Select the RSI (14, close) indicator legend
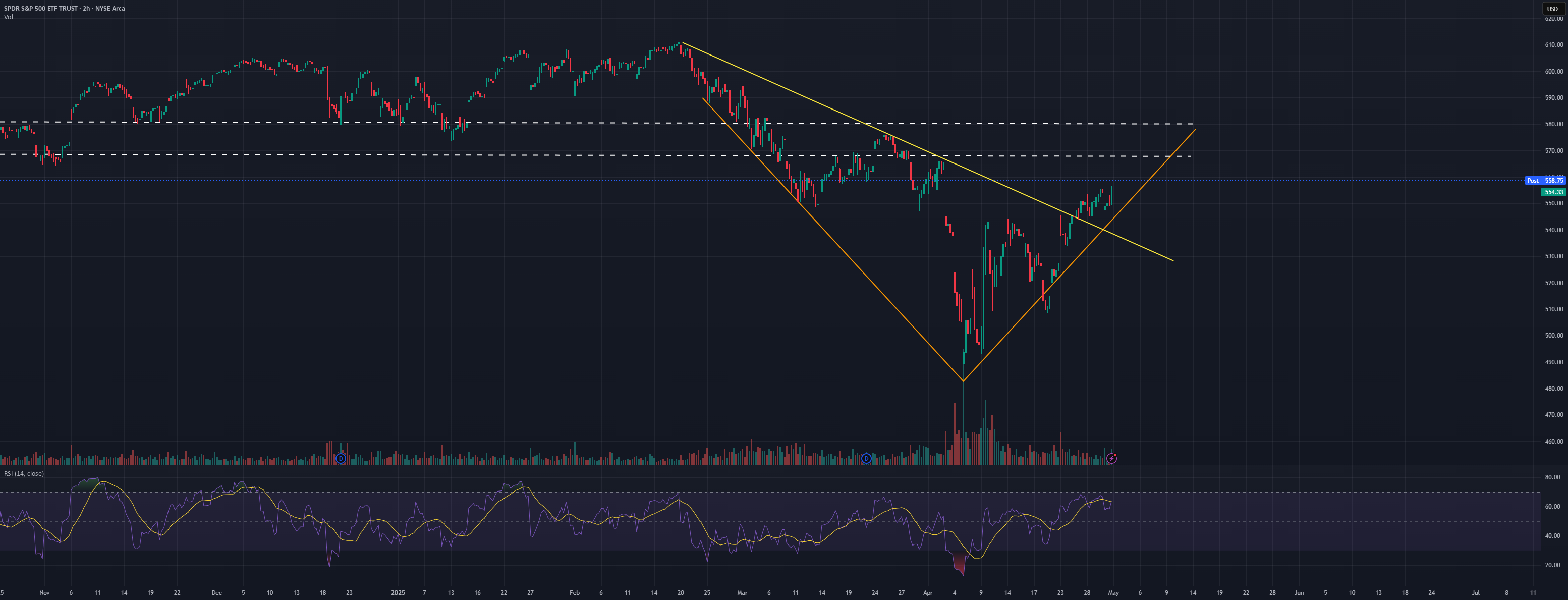 click(24, 473)
